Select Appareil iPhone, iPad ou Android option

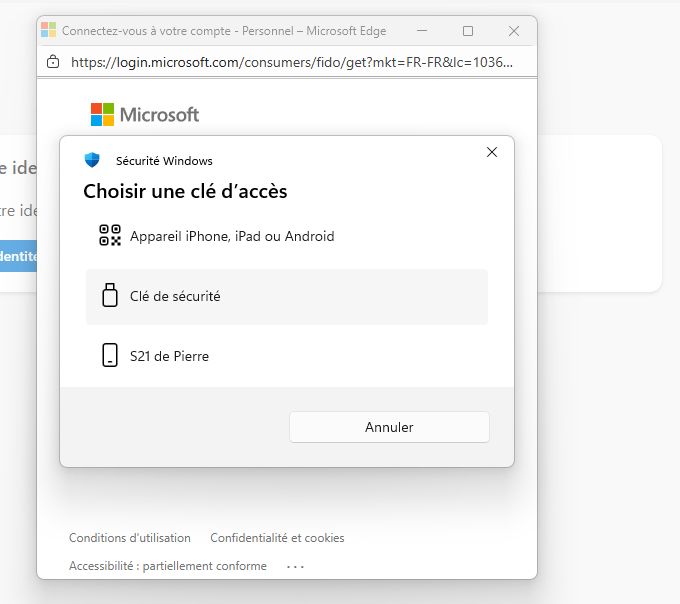[287, 236]
